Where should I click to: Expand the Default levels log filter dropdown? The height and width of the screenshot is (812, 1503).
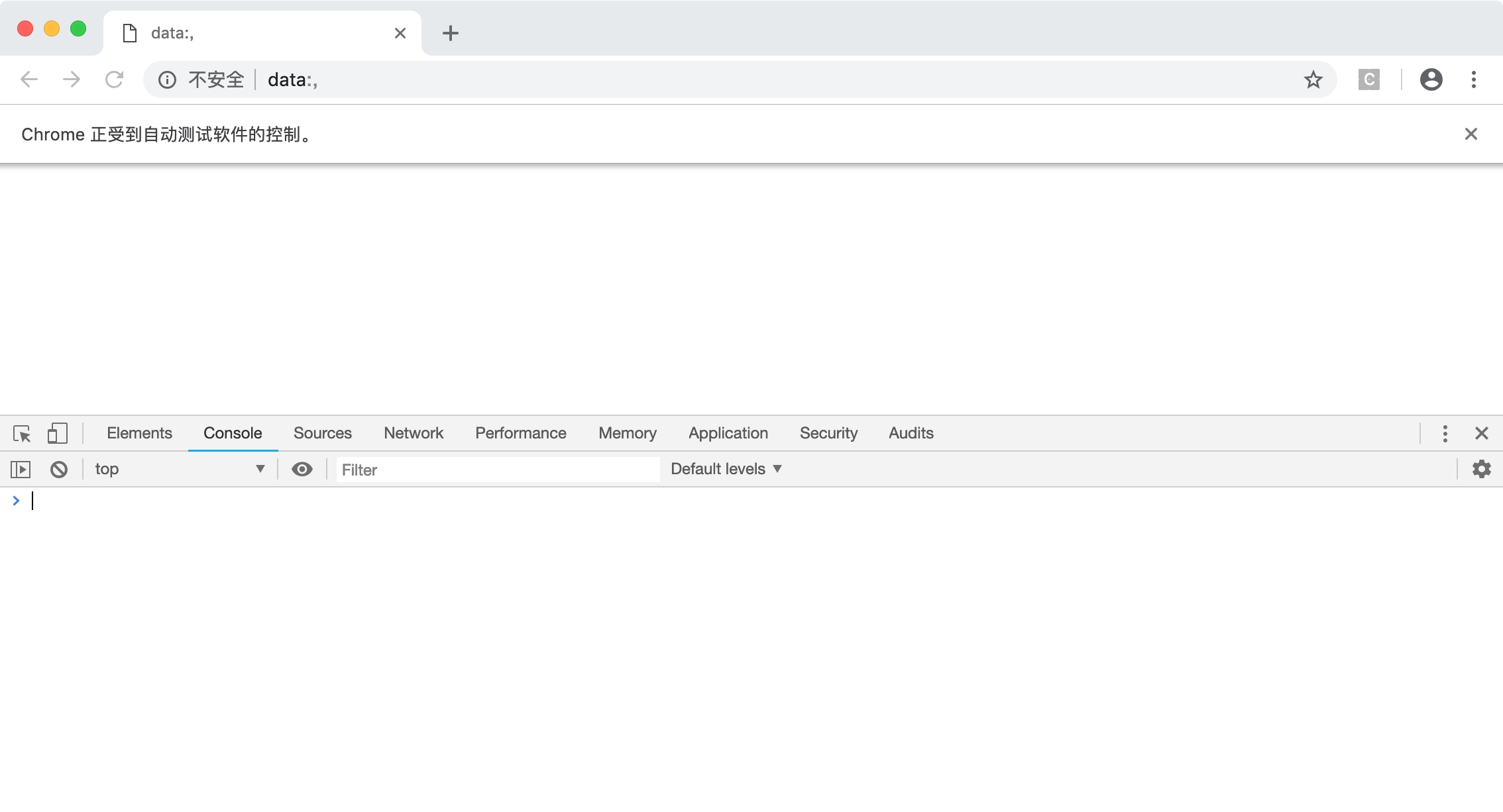727,469
